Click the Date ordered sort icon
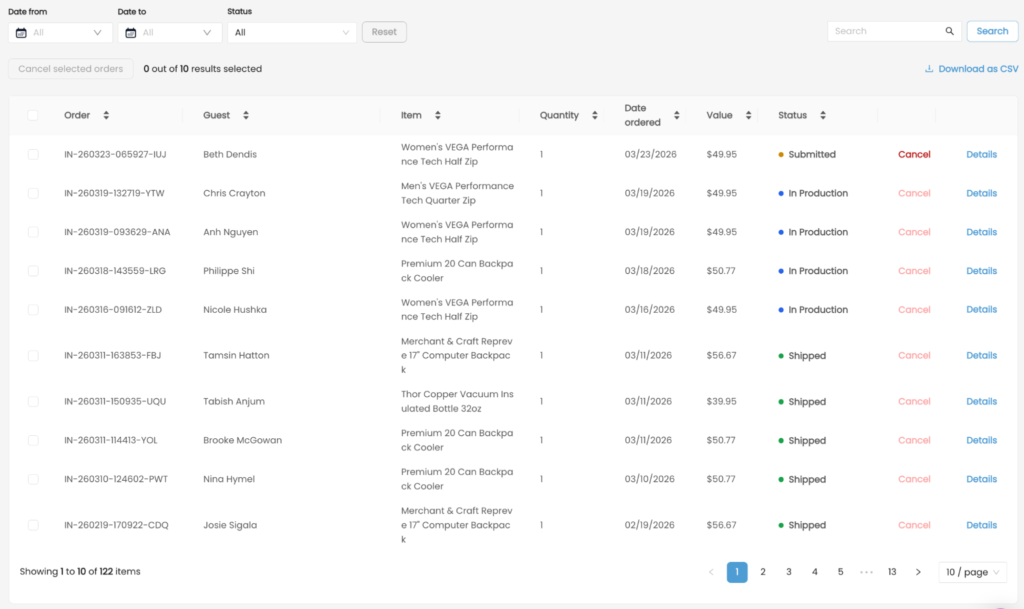This screenshot has width=1024, height=609. coord(677,116)
